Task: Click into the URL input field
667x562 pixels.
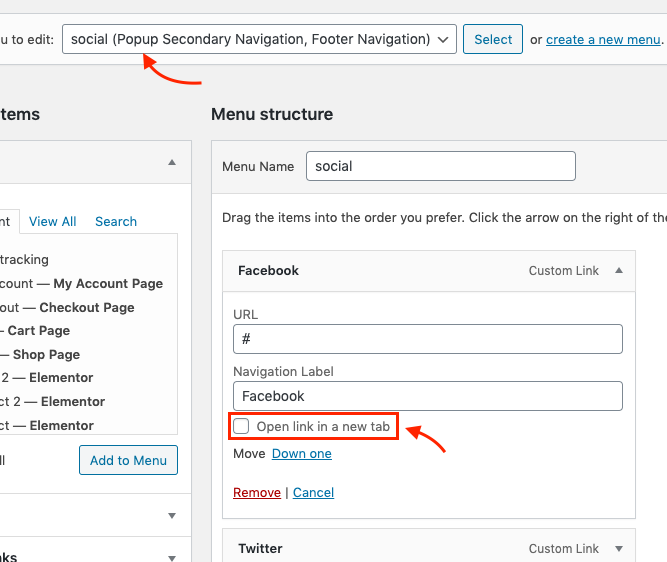Action: click(x=427, y=338)
